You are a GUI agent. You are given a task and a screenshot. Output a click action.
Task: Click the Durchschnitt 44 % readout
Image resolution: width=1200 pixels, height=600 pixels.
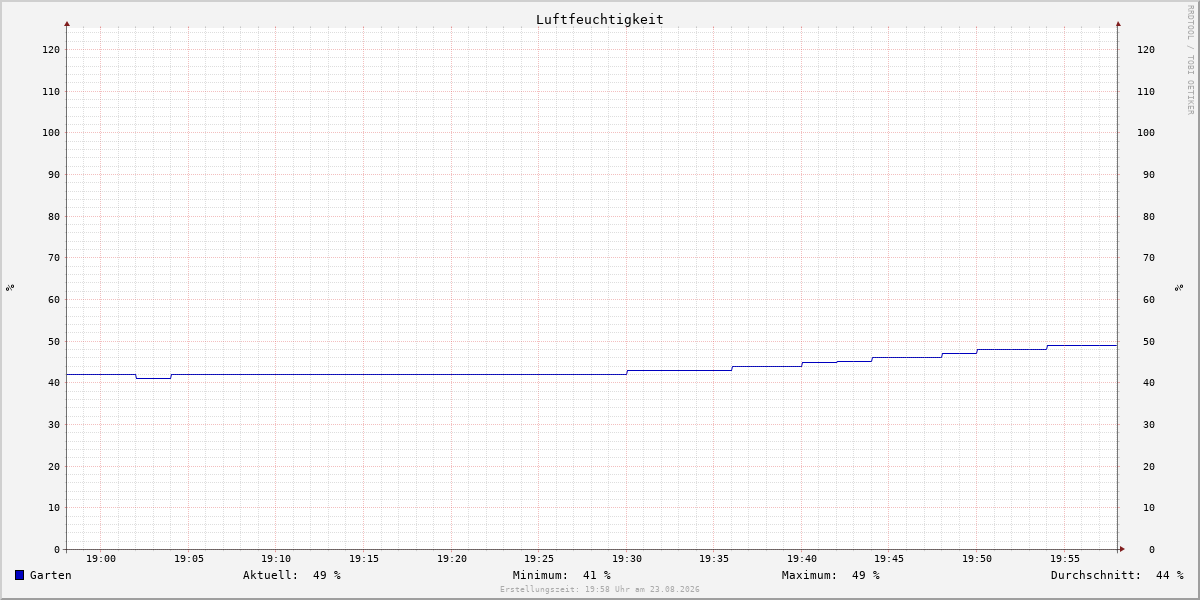tap(1117, 575)
